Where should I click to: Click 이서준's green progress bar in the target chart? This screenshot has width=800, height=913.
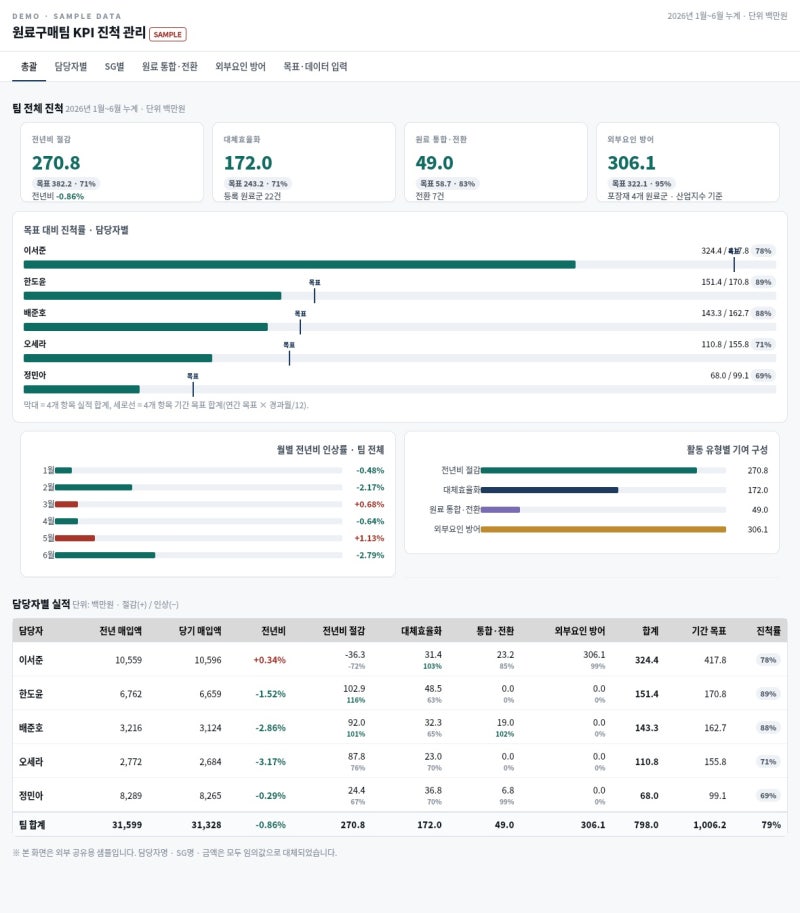tap(299, 264)
